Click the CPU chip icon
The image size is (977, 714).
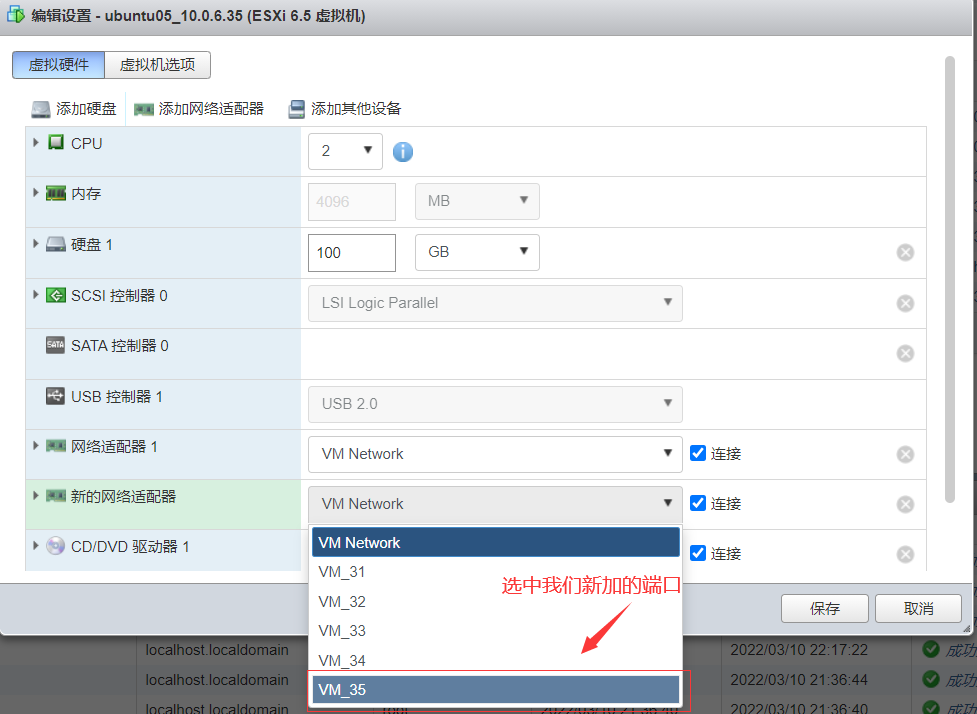(x=56, y=143)
